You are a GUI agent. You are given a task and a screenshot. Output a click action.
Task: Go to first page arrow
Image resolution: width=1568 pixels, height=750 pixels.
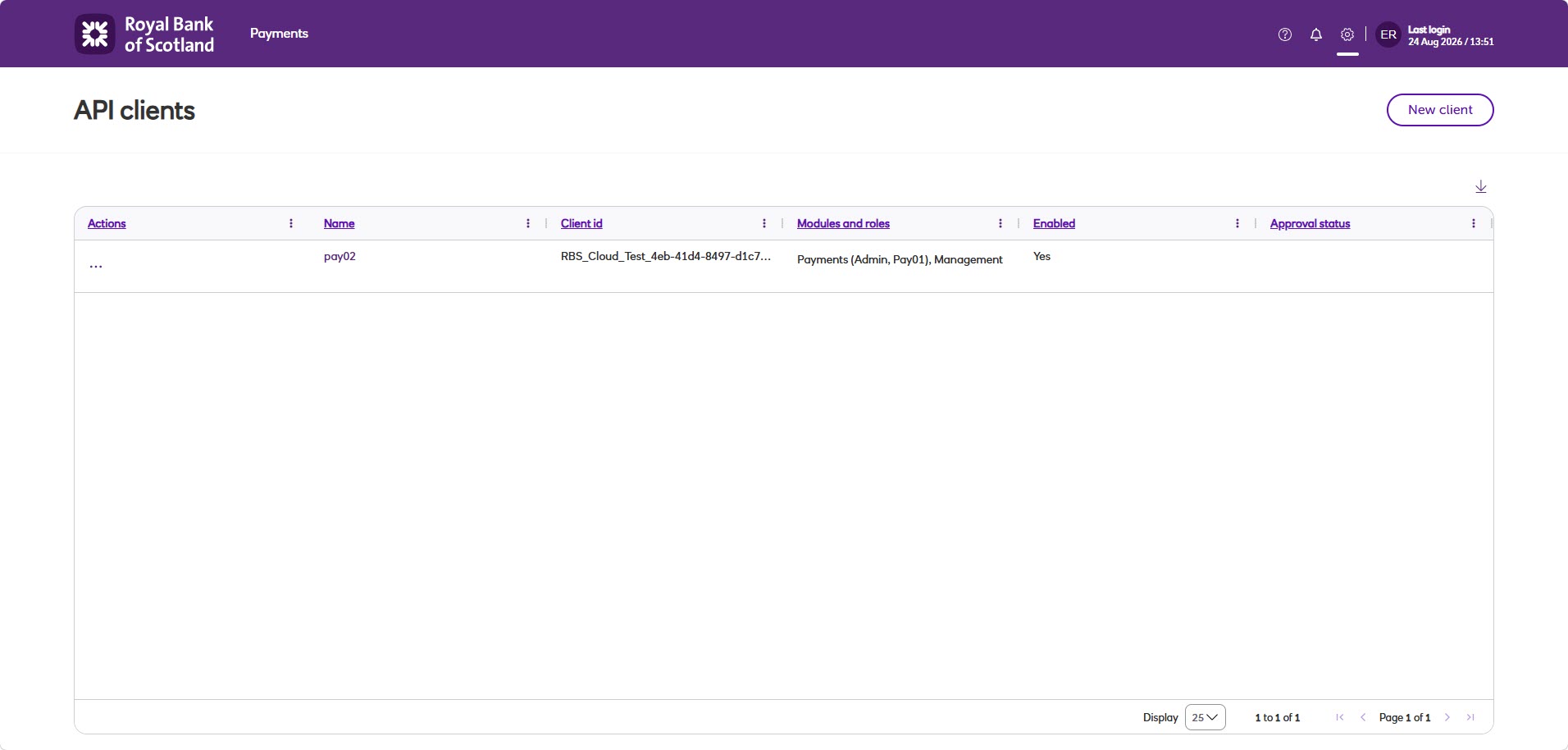point(1340,717)
